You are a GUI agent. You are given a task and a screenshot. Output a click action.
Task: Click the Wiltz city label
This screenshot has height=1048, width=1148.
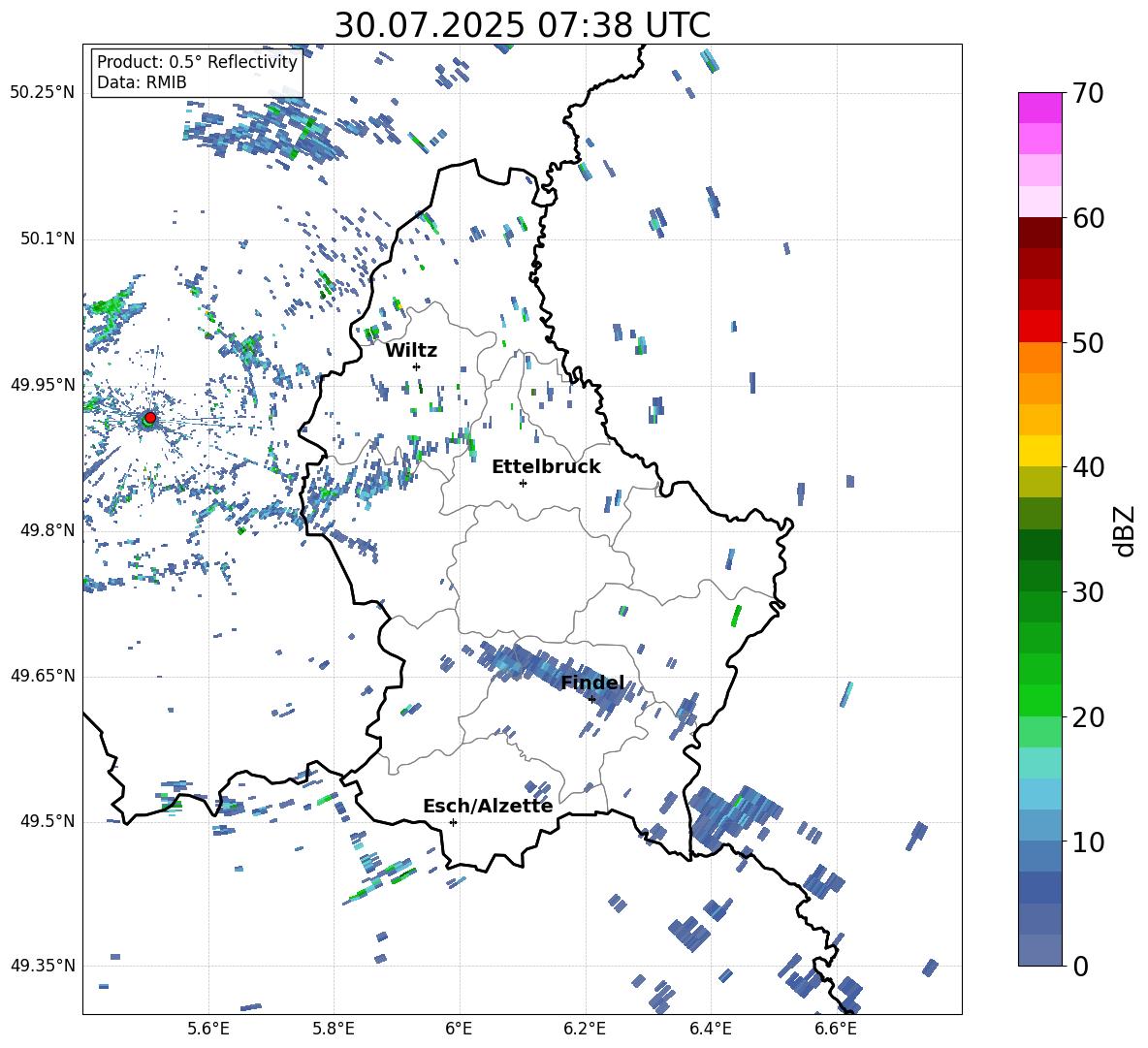click(x=411, y=351)
